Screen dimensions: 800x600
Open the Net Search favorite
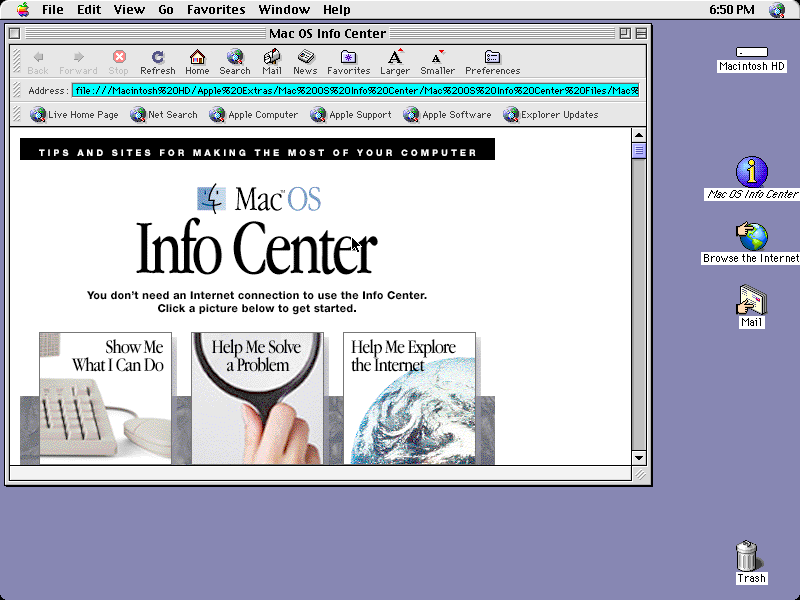(x=164, y=115)
